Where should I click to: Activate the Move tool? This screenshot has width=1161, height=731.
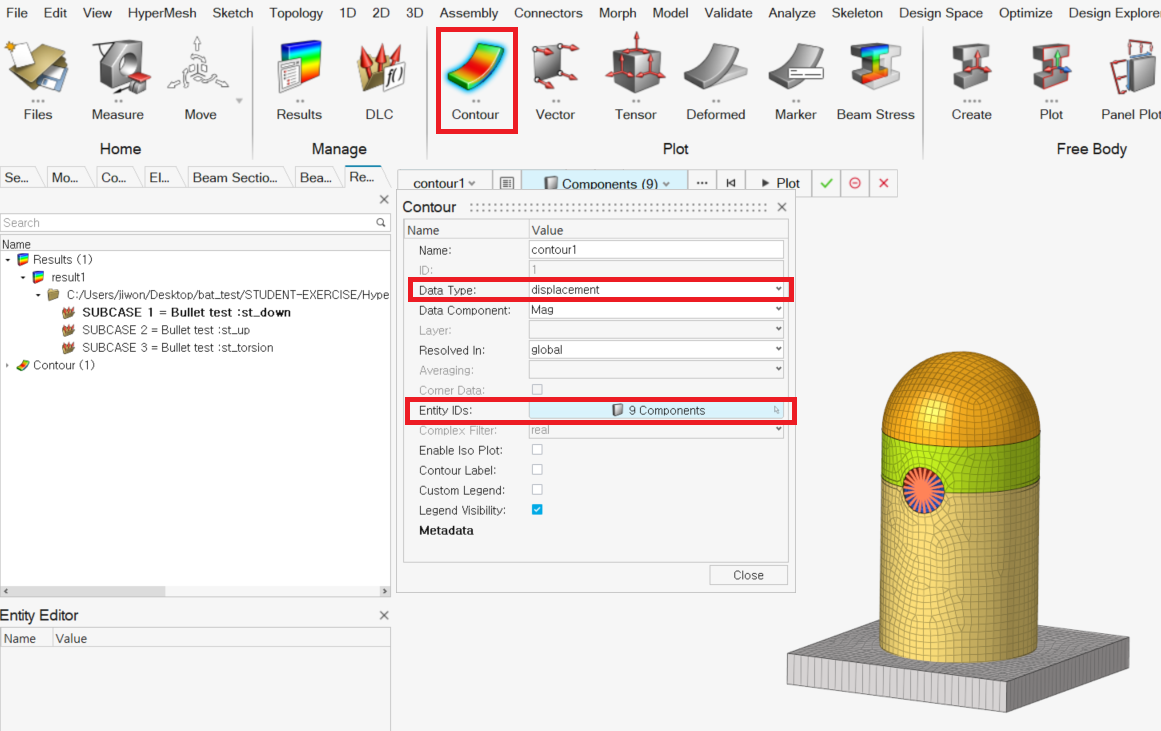pos(199,80)
